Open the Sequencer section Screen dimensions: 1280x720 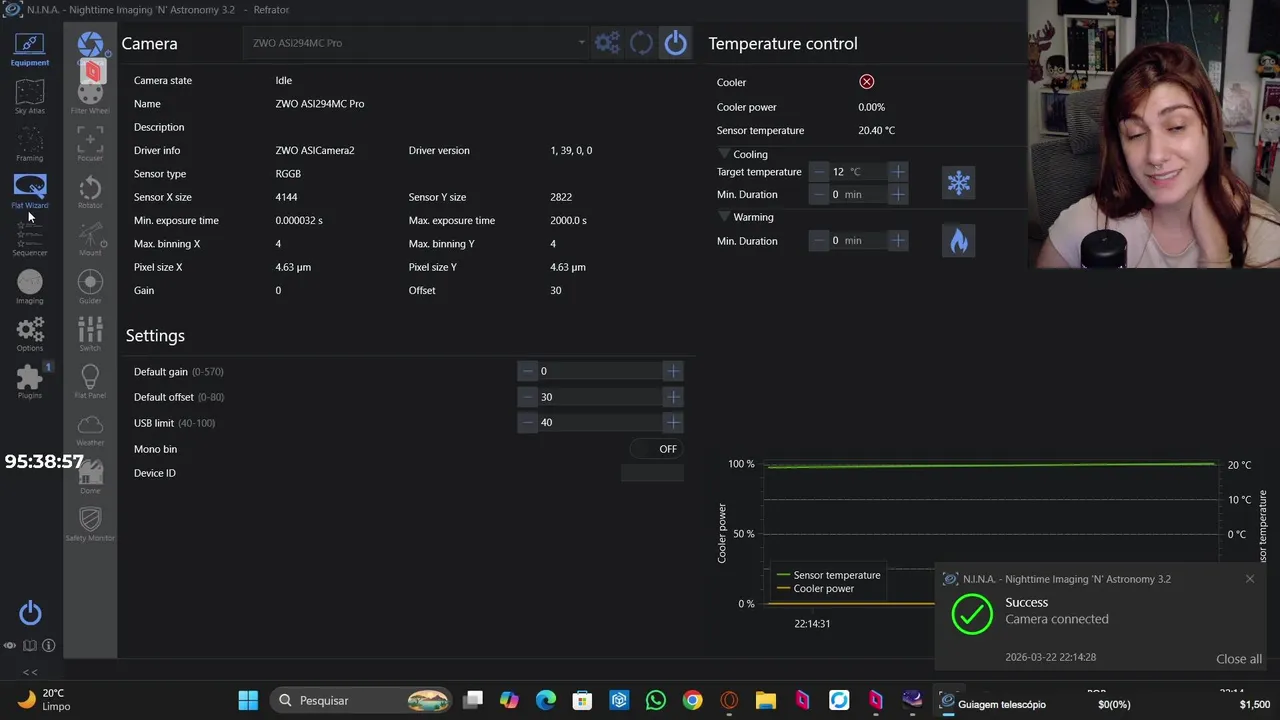tap(30, 240)
